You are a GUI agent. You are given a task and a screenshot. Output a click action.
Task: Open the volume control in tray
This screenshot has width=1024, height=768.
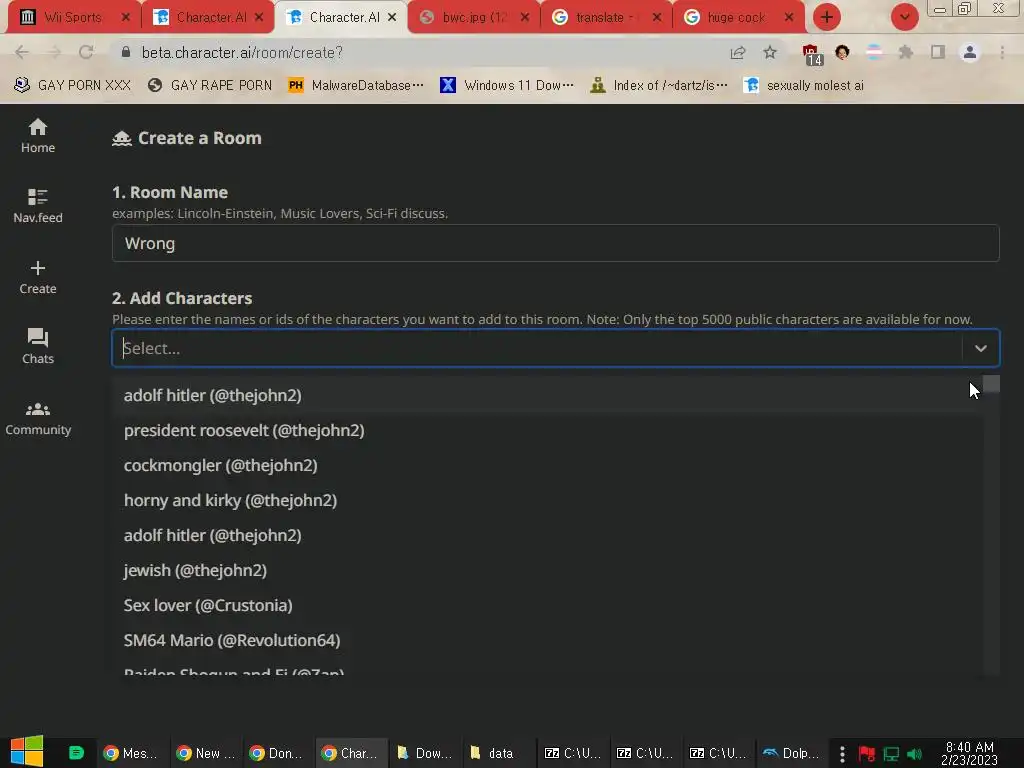(x=914, y=754)
